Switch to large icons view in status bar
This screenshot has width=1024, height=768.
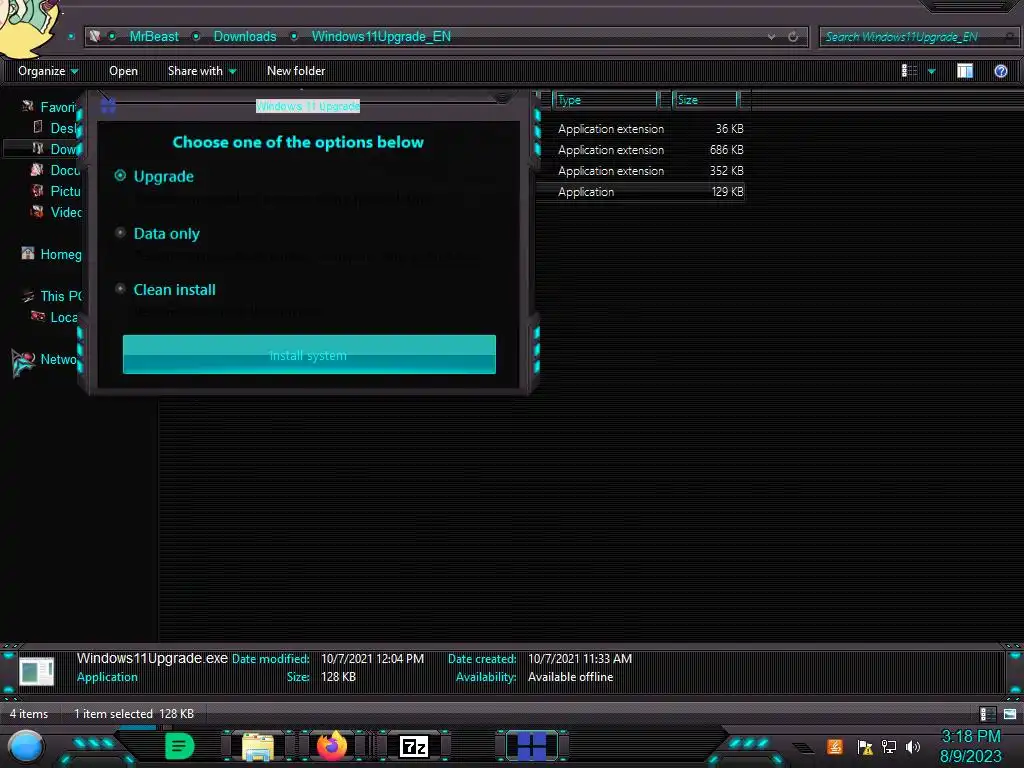[x=1010, y=714]
